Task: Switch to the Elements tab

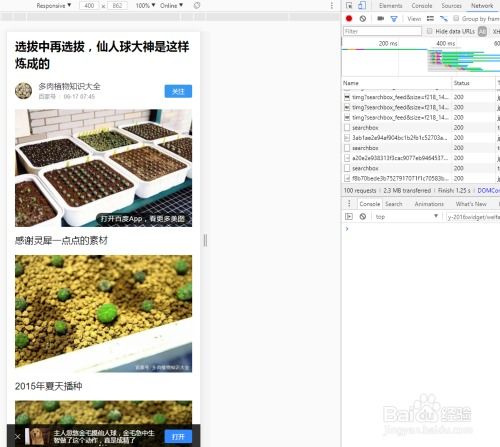Action: (390, 6)
